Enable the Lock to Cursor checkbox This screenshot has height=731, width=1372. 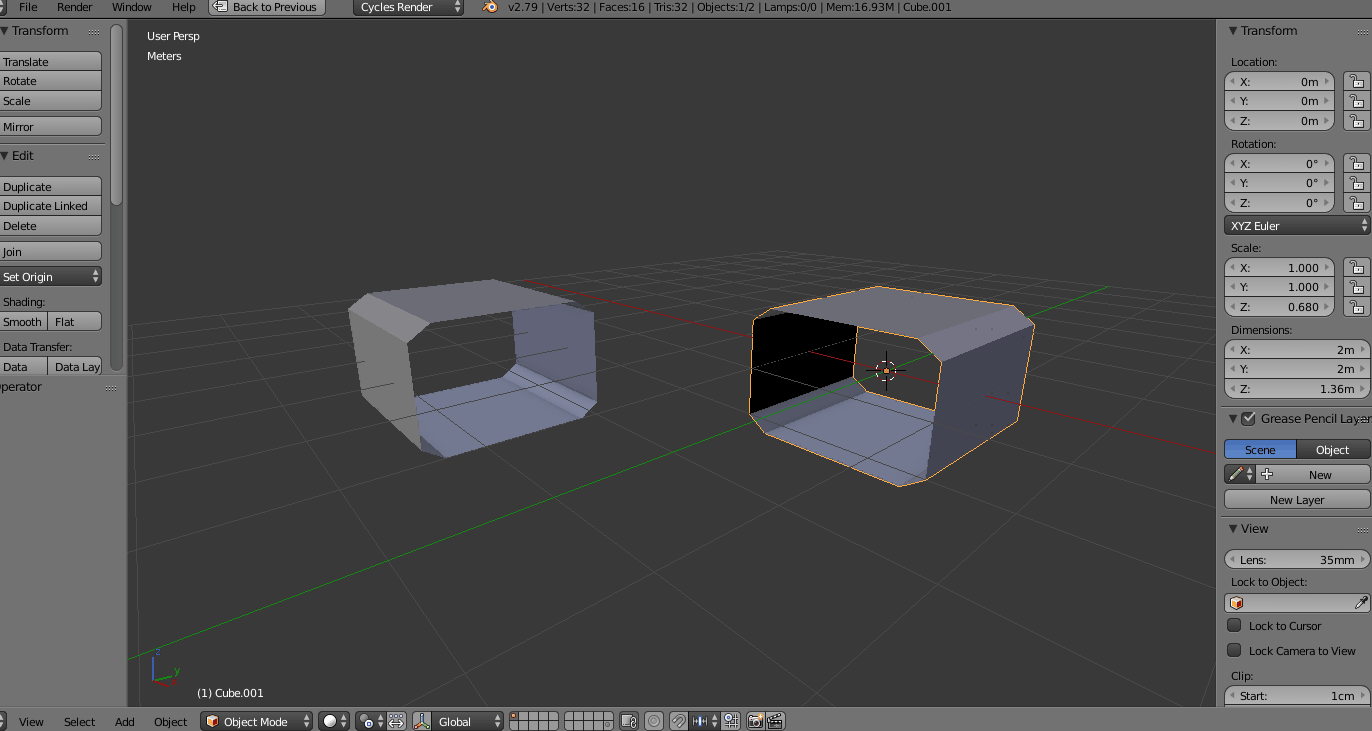click(1233, 625)
